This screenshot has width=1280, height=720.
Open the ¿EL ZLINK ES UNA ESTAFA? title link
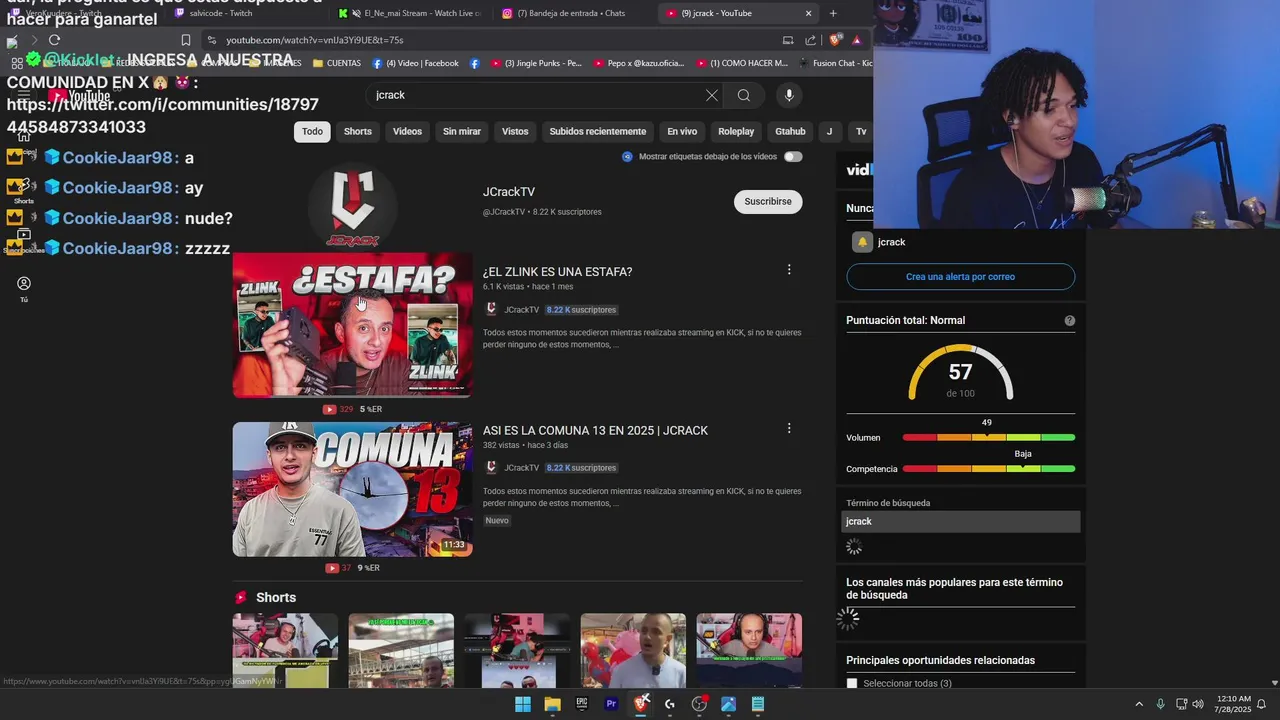click(x=557, y=272)
